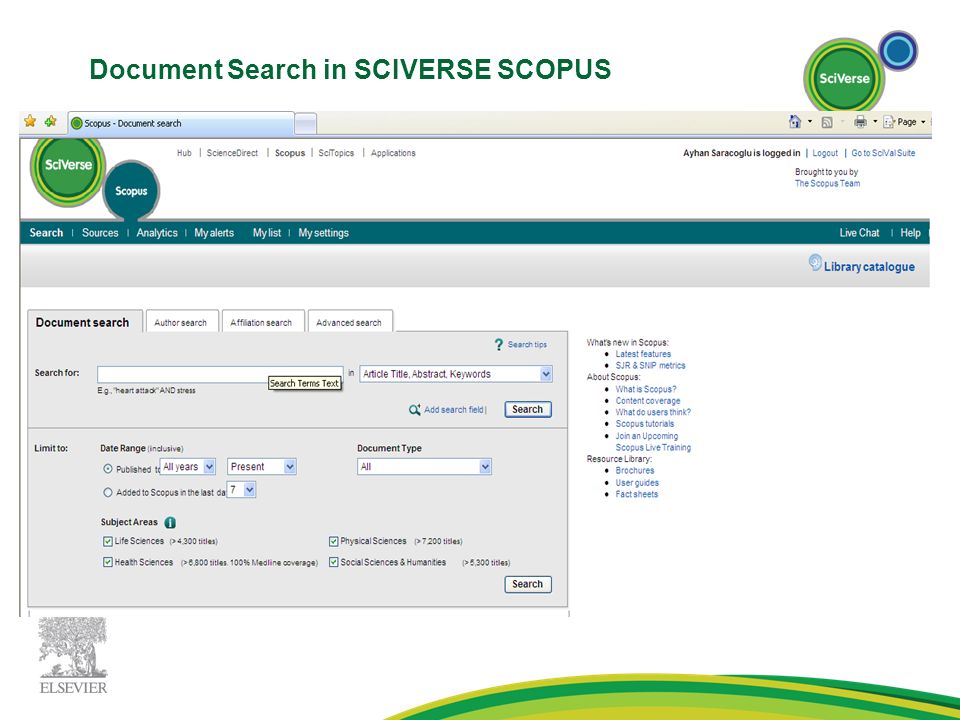Open the Sources menu item
Image resolution: width=960 pixels, height=720 pixels.
100,233
